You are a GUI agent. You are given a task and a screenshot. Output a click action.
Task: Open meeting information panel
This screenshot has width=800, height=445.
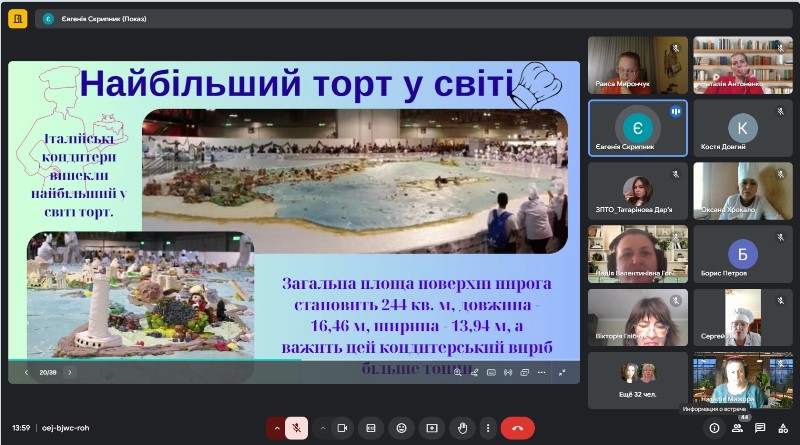click(714, 428)
